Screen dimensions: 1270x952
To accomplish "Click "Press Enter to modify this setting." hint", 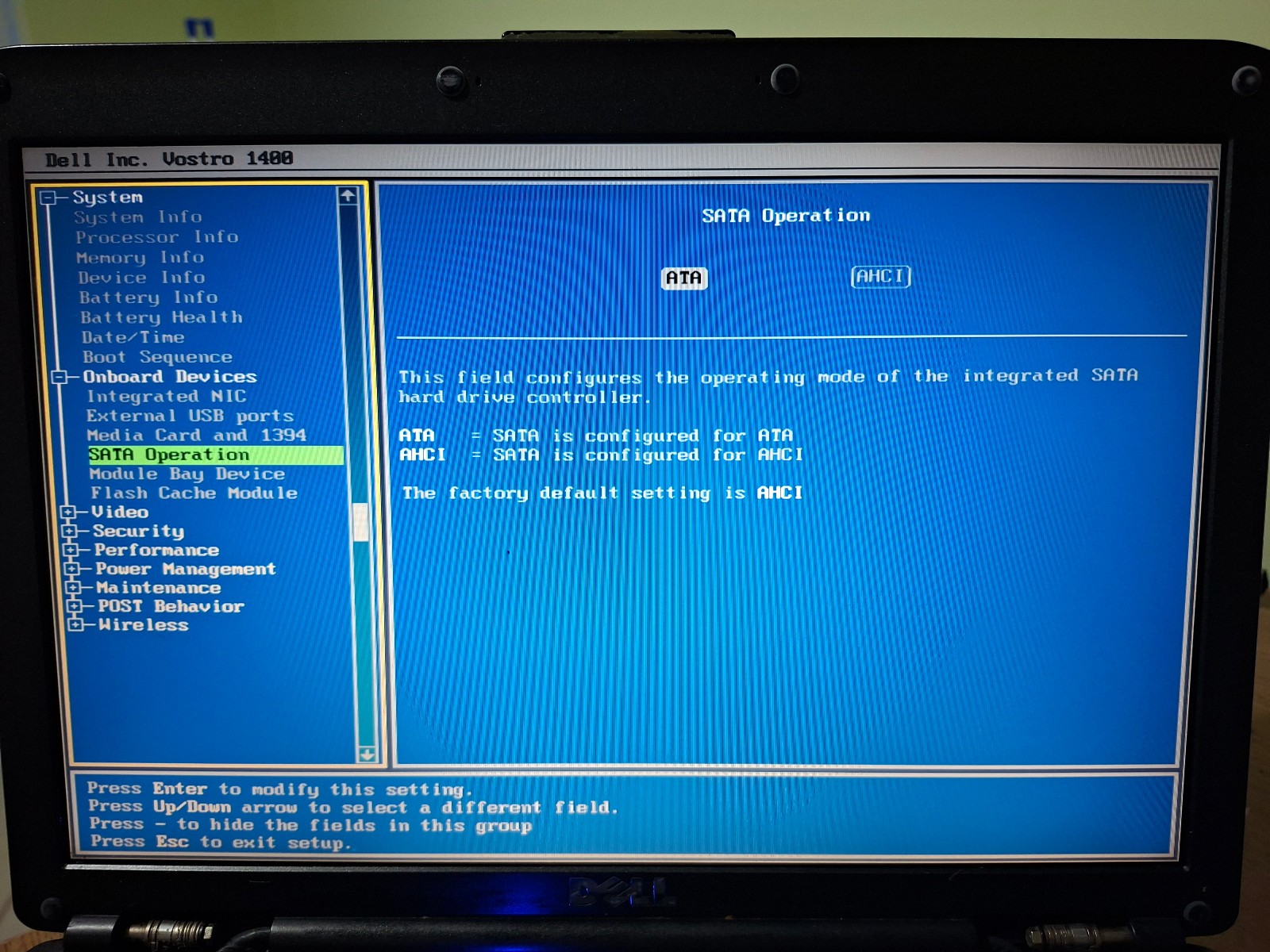I will pos(280,789).
